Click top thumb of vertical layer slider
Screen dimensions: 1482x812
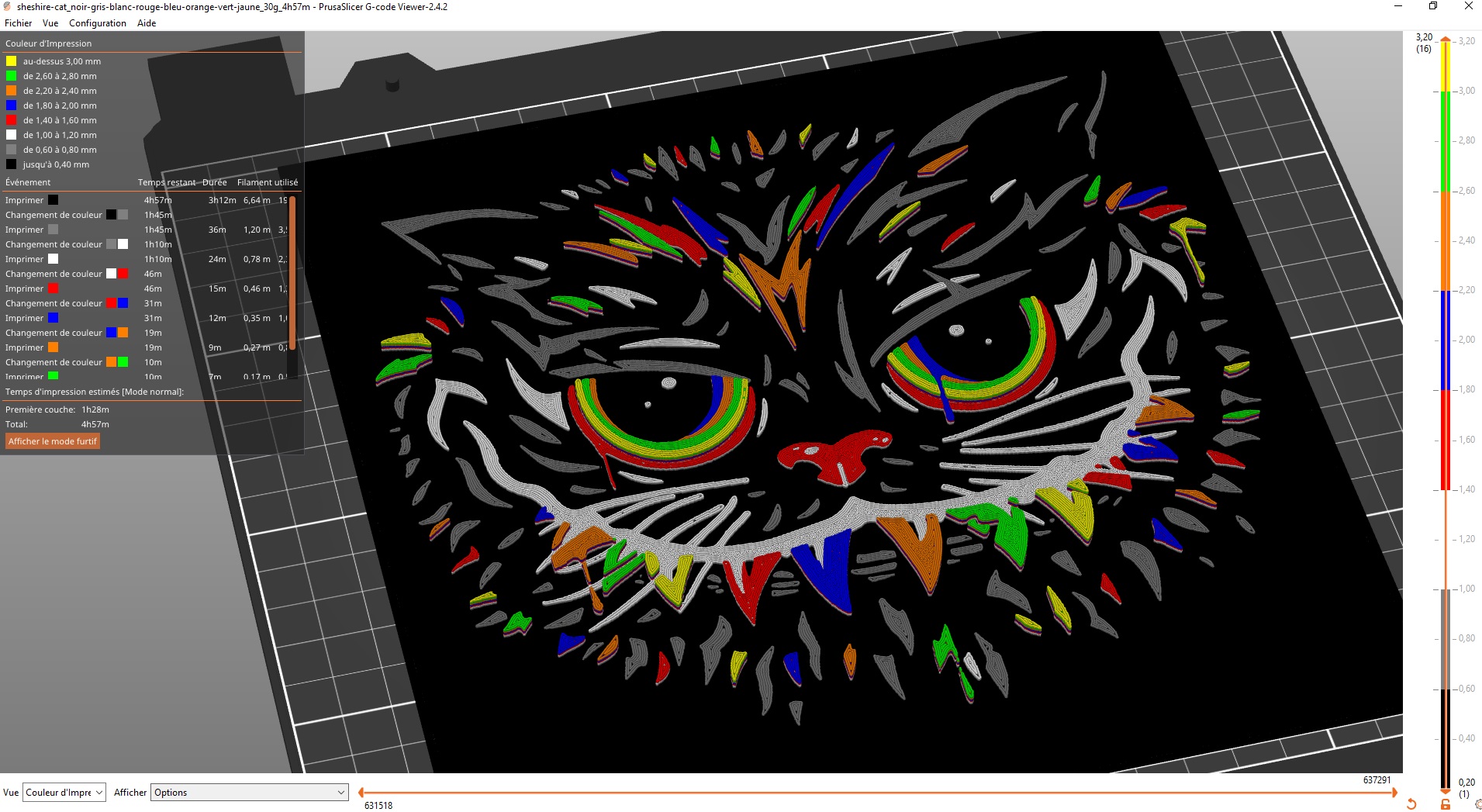[x=1446, y=39]
